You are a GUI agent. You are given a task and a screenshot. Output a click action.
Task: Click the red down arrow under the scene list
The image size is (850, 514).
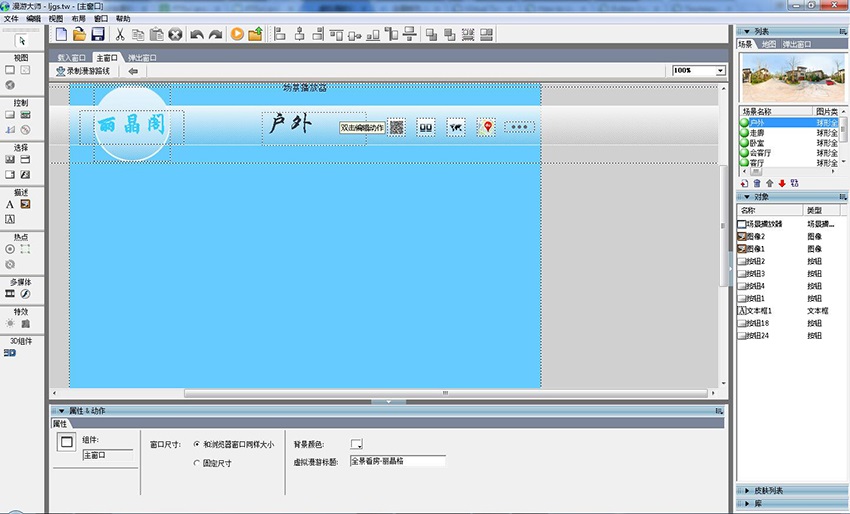[x=781, y=183]
